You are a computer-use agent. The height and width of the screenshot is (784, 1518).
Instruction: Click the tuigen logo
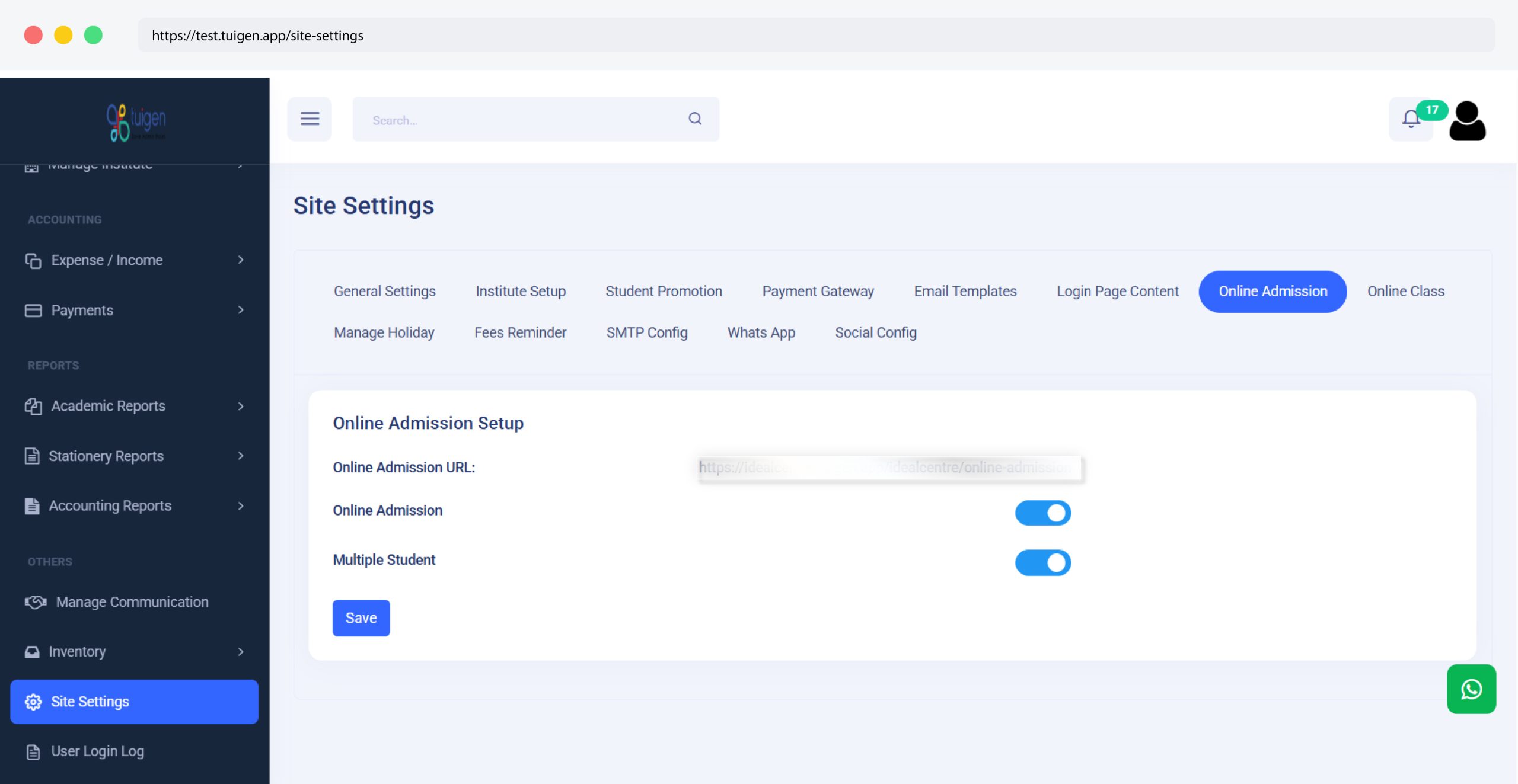(x=136, y=122)
